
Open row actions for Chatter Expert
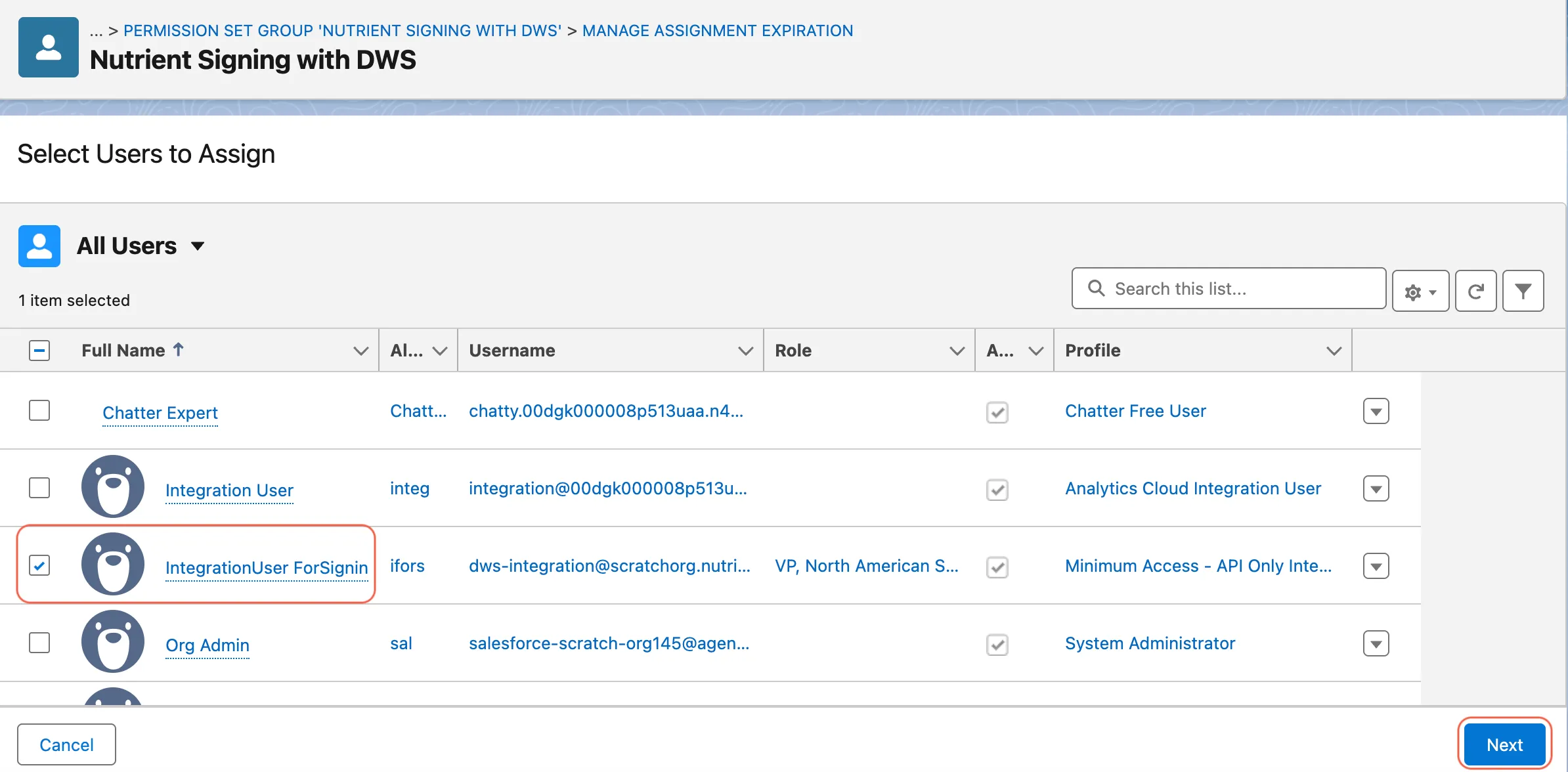pyautogui.click(x=1376, y=412)
